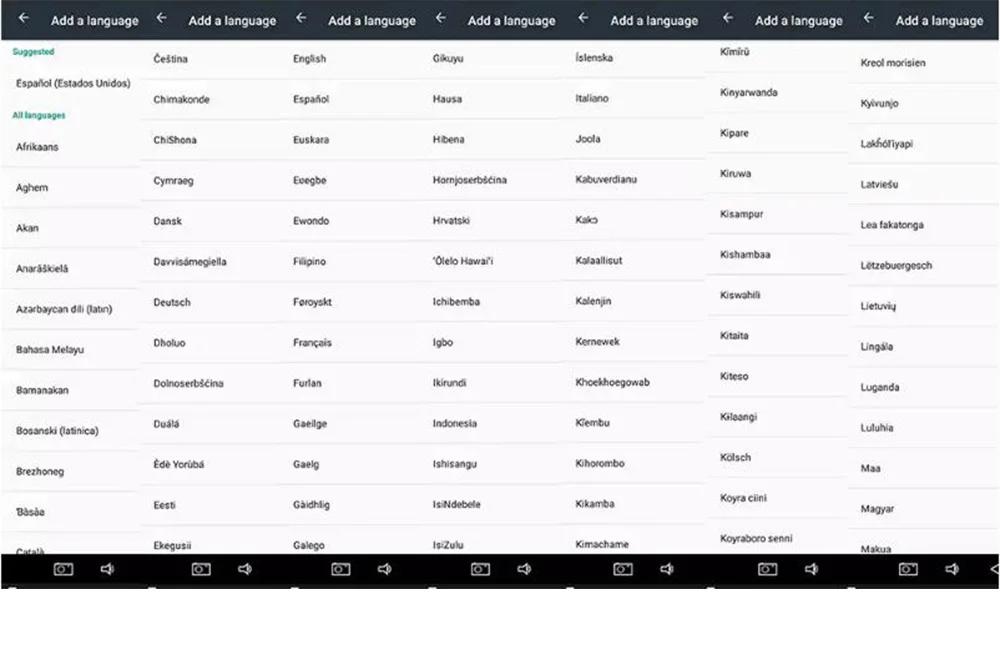Go back from the list starting with Gikuyu
The height and width of the screenshot is (659, 1000).
tap(441, 19)
